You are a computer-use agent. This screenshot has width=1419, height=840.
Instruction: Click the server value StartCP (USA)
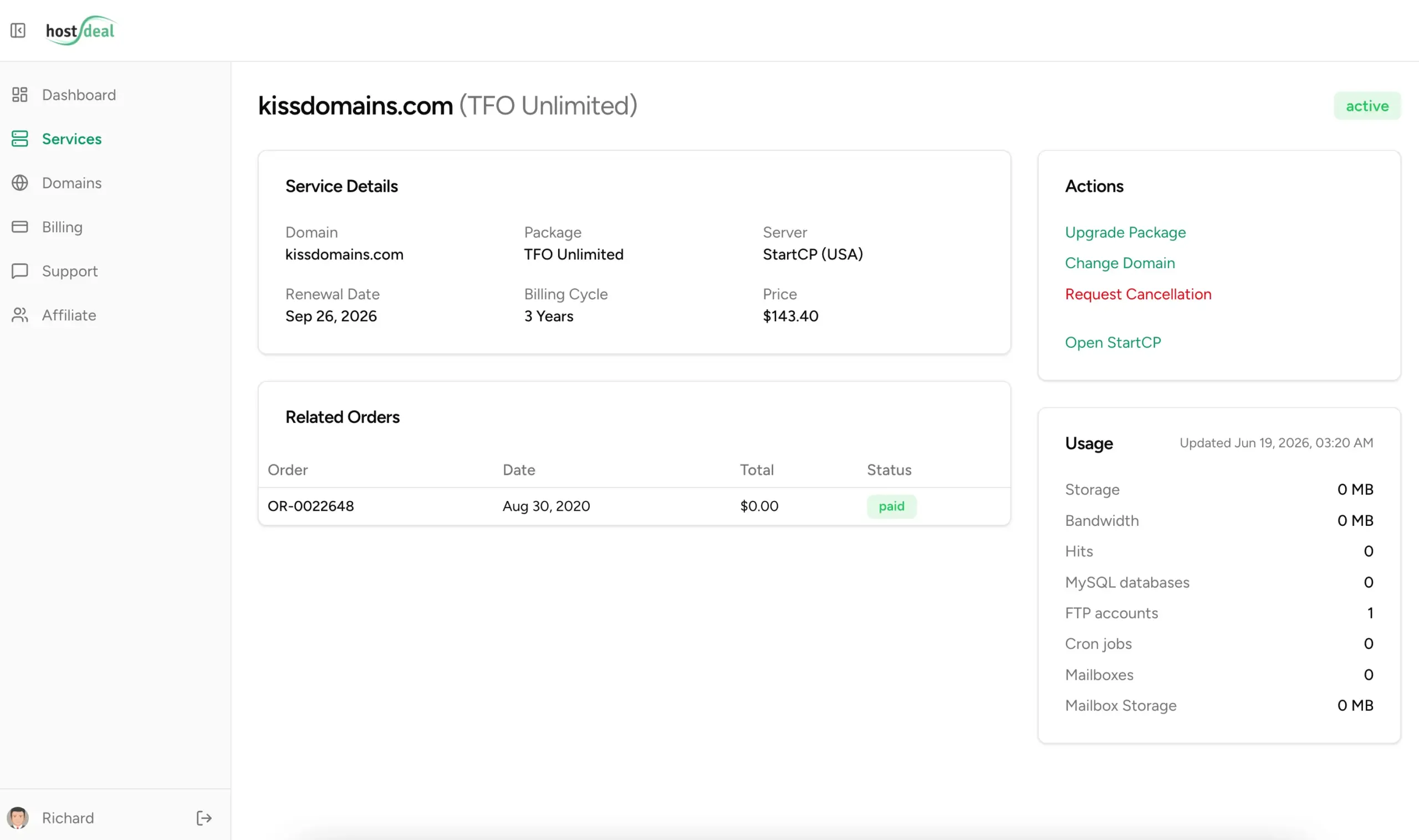813,255
